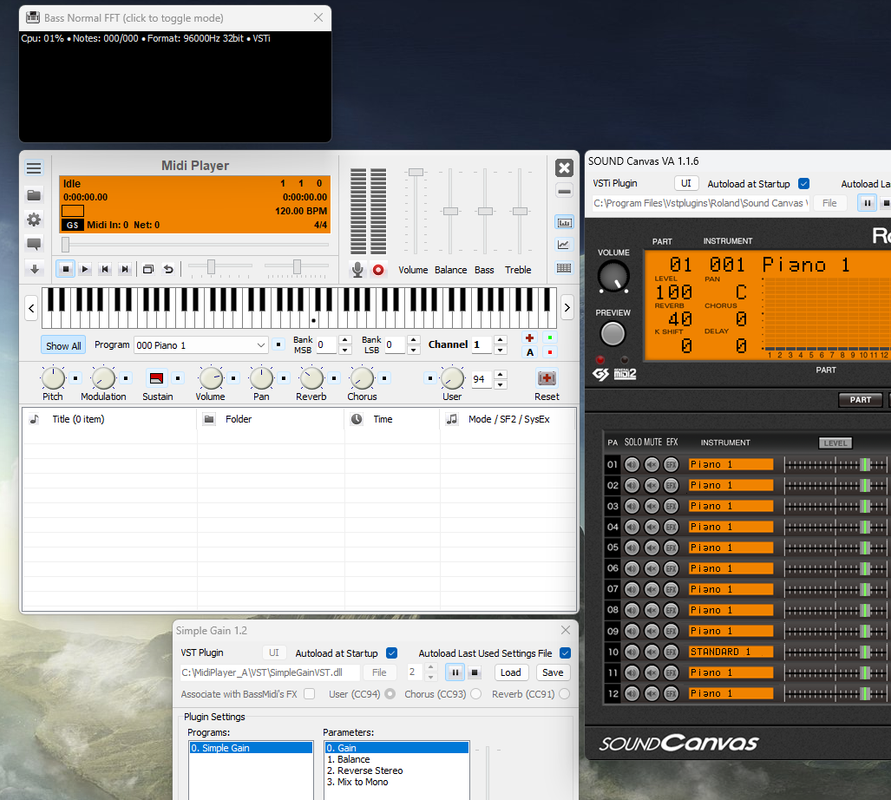
Task: Open the Program dropdown 000 Piano 1
Action: (201, 345)
